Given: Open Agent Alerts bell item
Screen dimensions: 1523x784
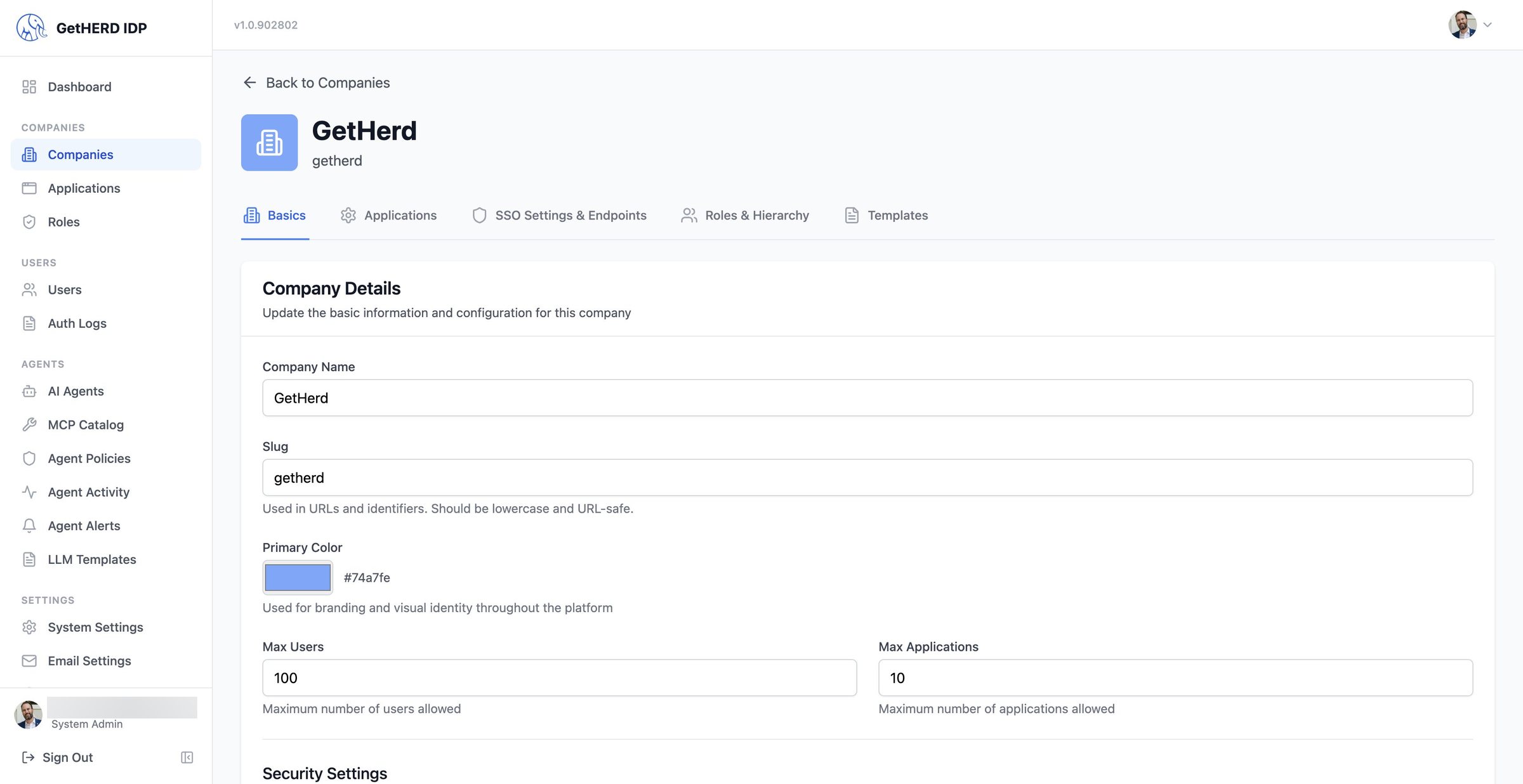Looking at the screenshot, I should (x=106, y=526).
